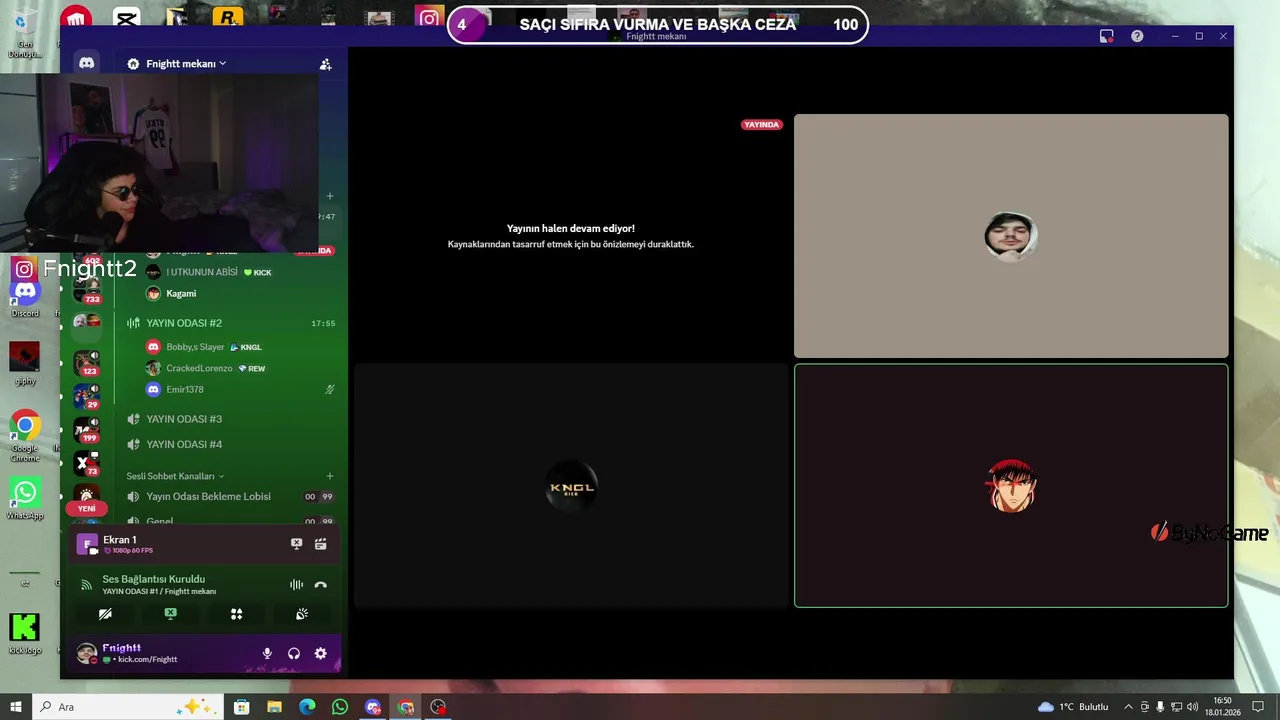Click the YAYINDA live badge

761,125
